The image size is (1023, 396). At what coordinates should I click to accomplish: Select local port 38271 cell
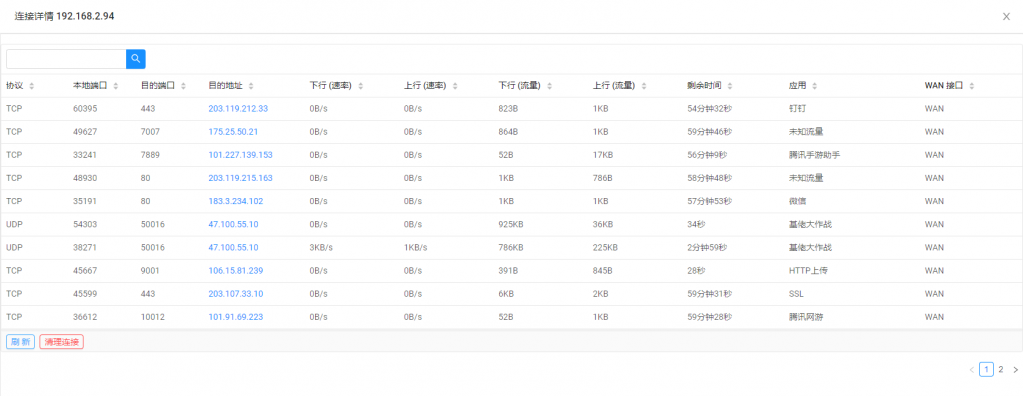pyautogui.click(x=85, y=248)
